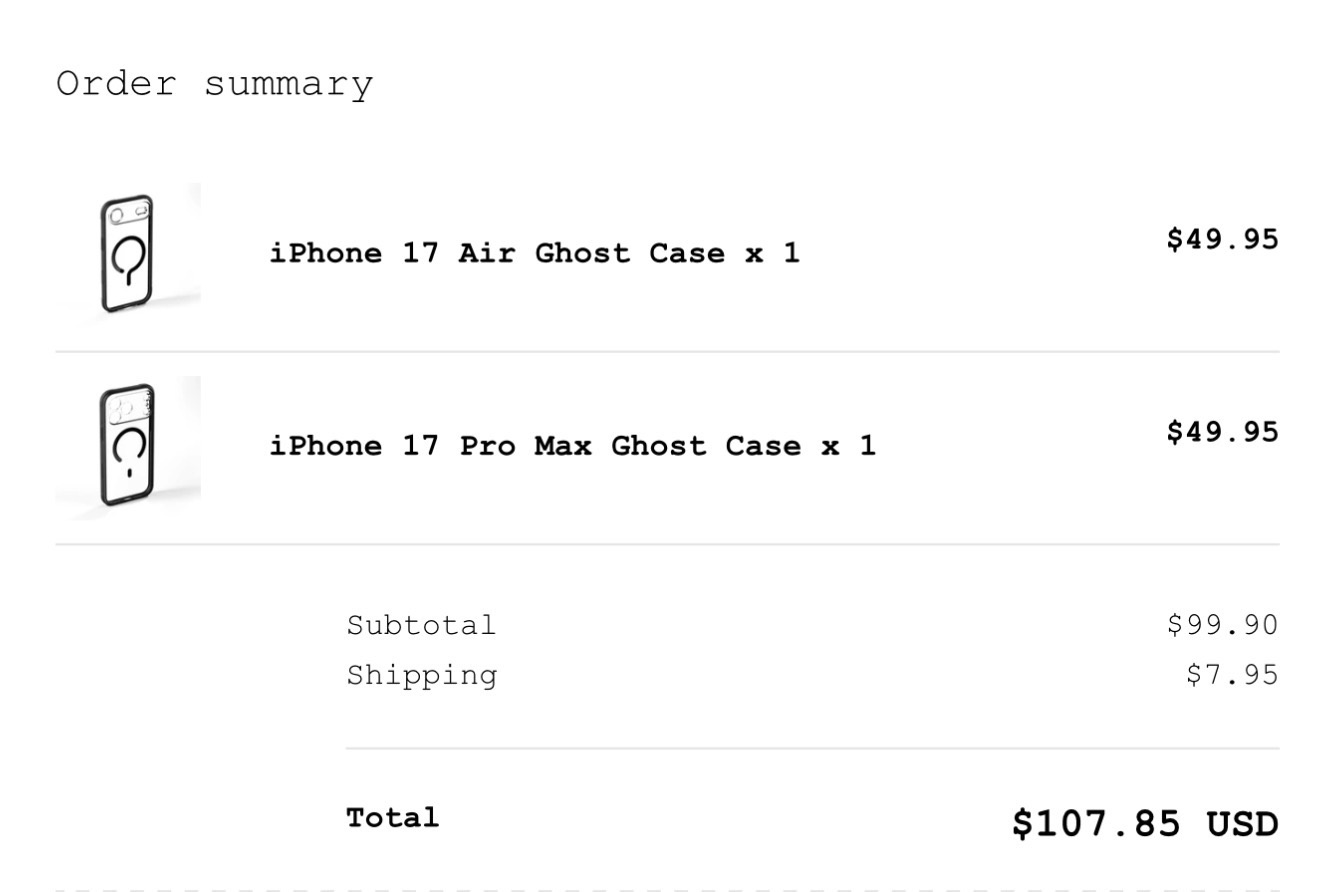Click the camera cutout on Pro Max case image
The height and width of the screenshot is (892, 1320).
click(129, 408)
